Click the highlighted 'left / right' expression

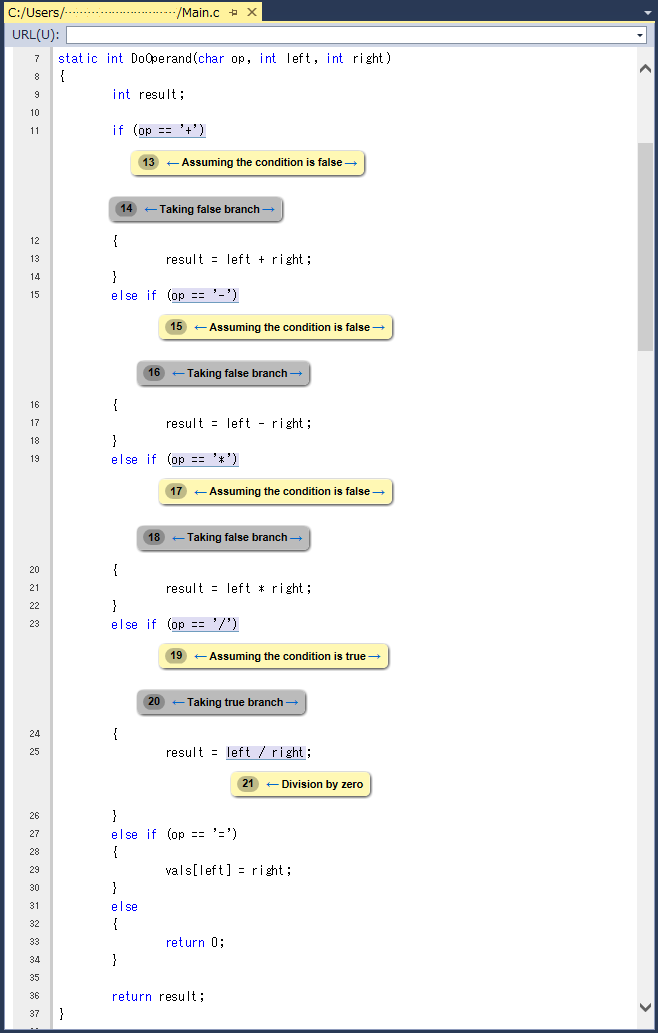coord(265,753)
